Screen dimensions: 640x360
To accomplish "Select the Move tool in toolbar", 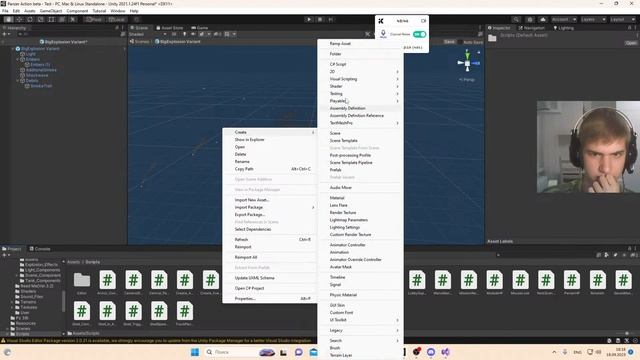I will 19,19.
